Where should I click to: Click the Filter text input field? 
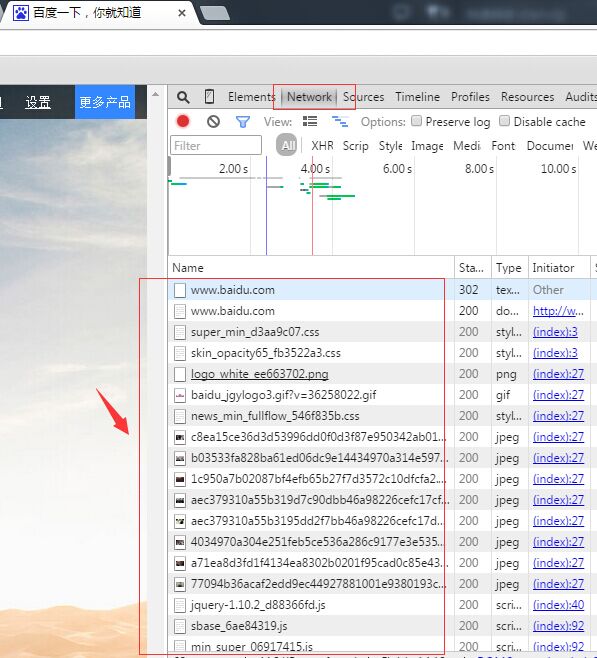click(216, 146)
